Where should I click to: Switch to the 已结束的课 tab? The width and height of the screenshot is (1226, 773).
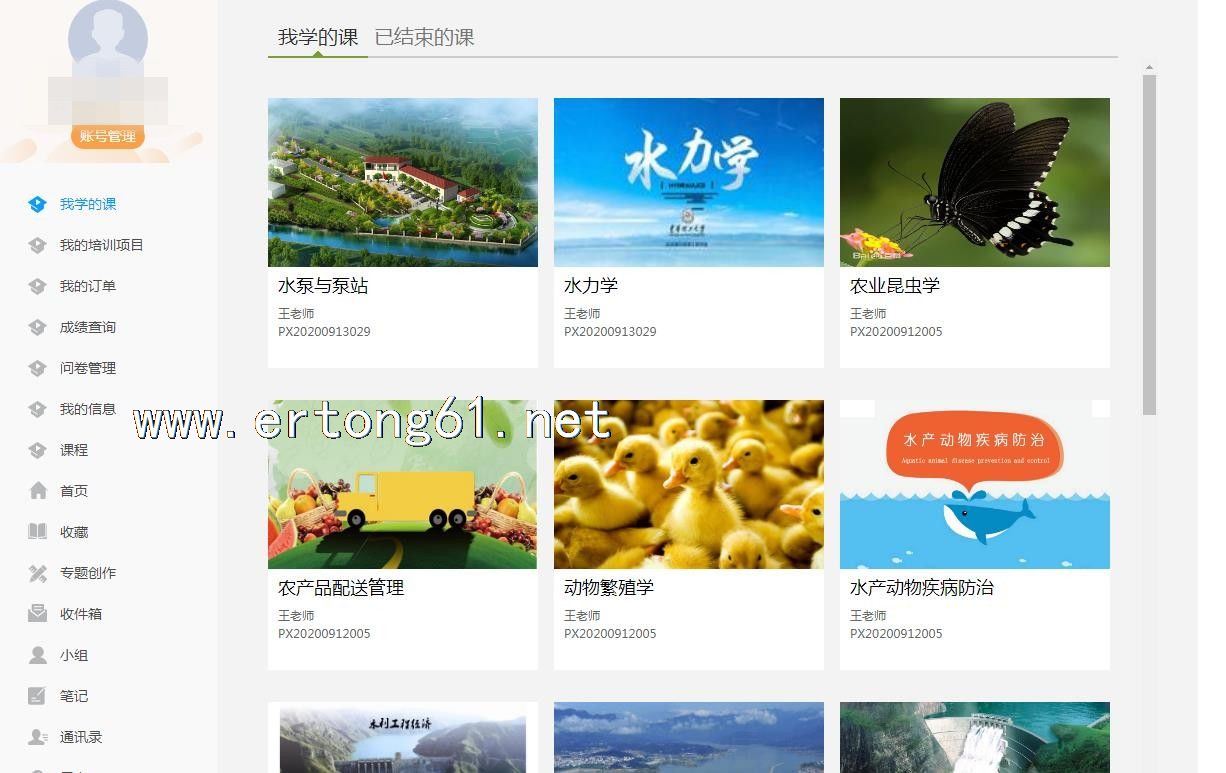point(424,38)
